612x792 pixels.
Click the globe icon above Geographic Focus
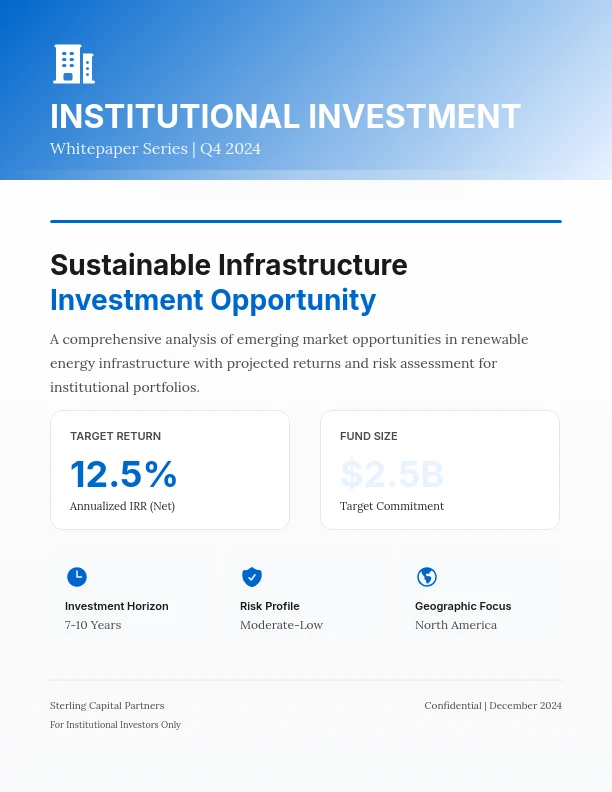click(427, 577)
